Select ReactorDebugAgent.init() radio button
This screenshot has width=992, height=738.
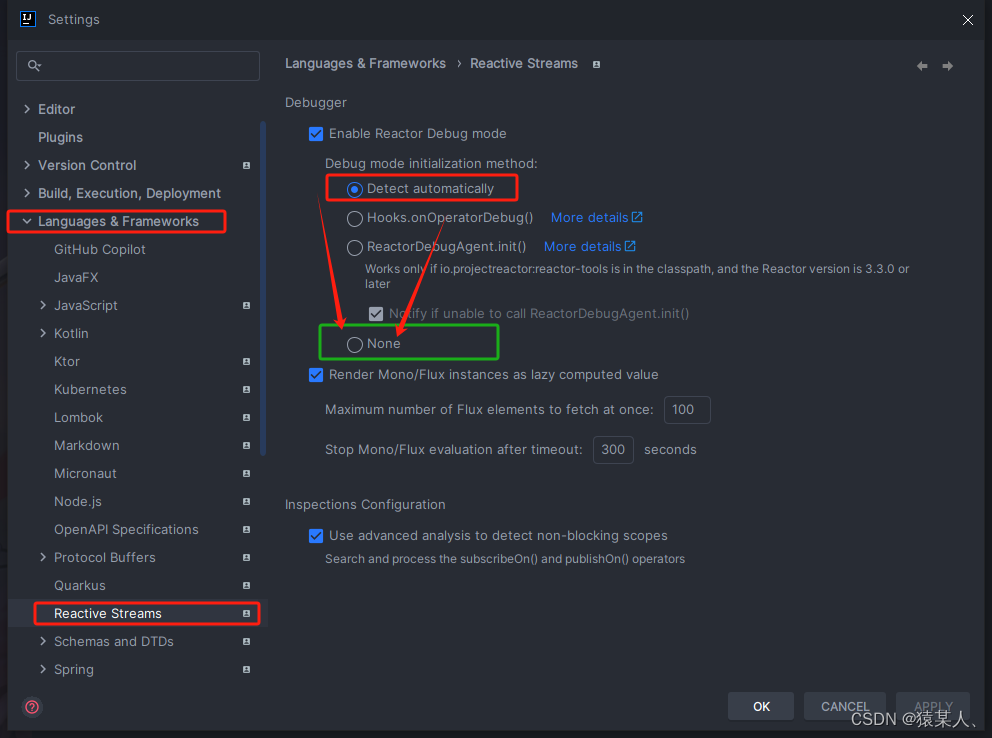[354, 247]
